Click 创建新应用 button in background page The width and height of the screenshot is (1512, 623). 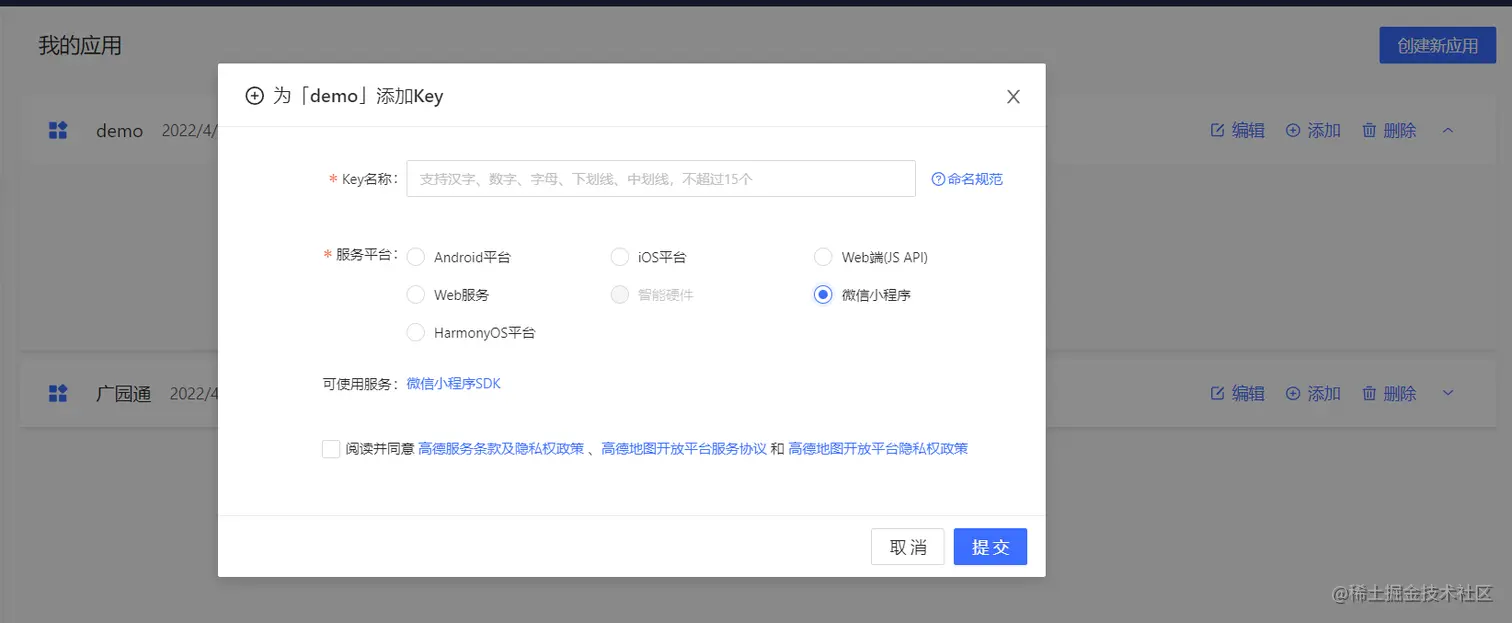(x=1438, y=46)
